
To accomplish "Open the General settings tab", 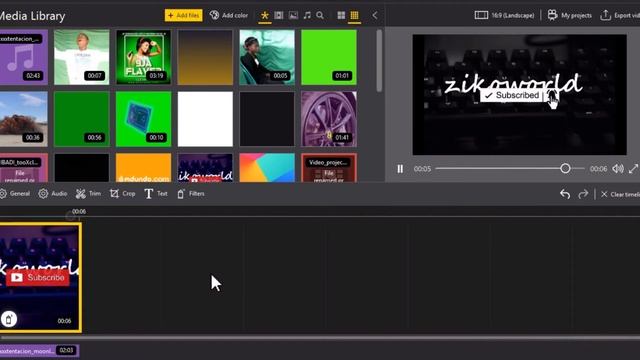I will coord(15,194).
